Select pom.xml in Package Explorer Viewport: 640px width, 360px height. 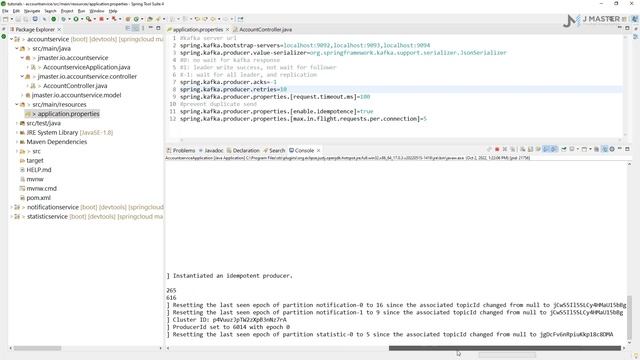pyautogui.click(x=38, y=198)
